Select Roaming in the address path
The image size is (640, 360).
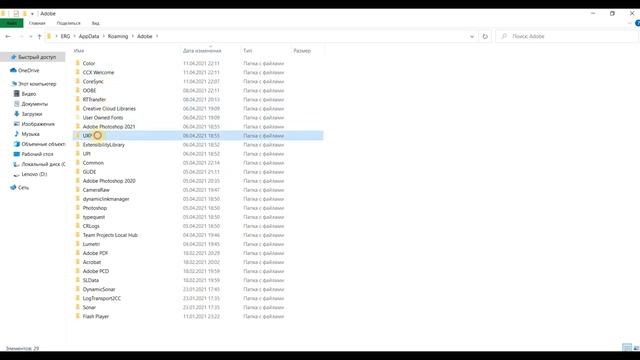[x=118, y=36]
